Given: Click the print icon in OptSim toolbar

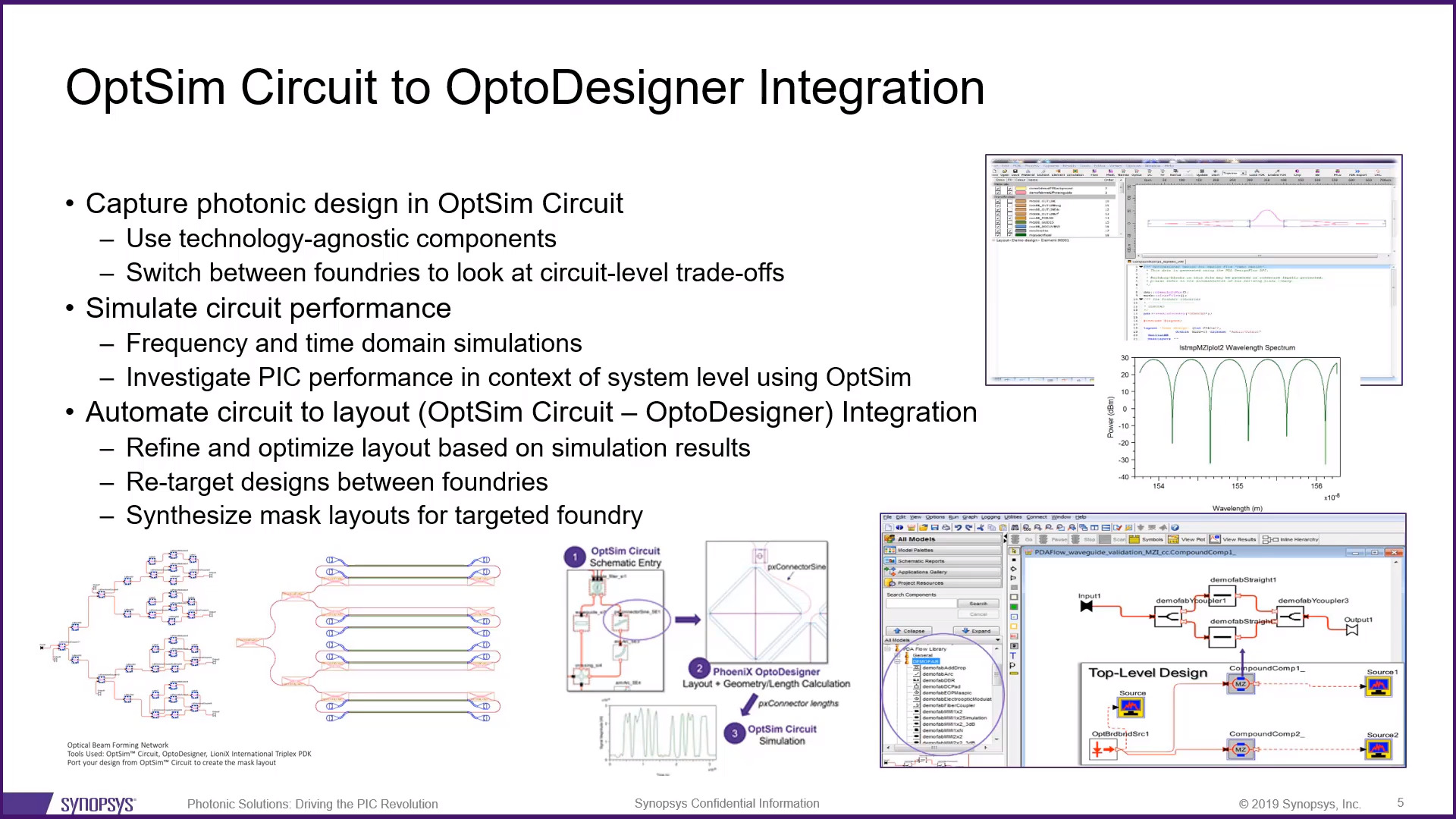Looking at the screenshot, I should coord(946,528).
